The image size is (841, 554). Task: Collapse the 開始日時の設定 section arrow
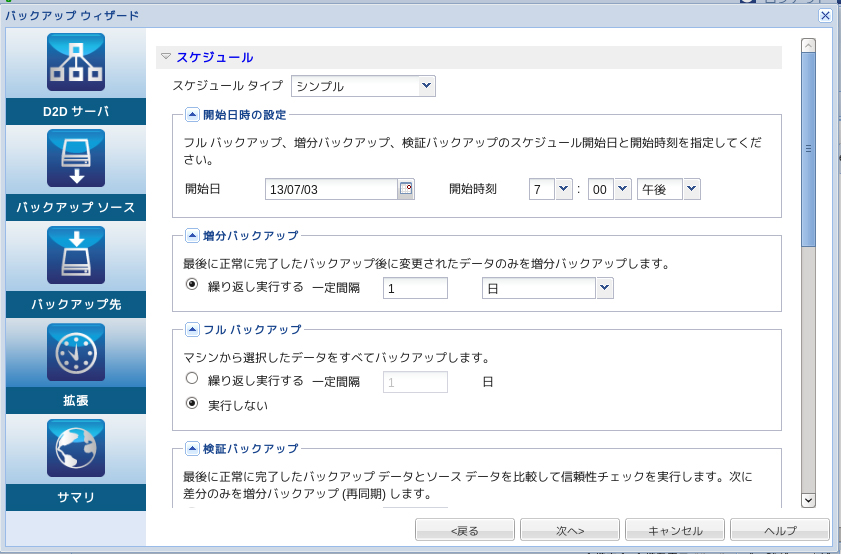click(x=192, y=116)
